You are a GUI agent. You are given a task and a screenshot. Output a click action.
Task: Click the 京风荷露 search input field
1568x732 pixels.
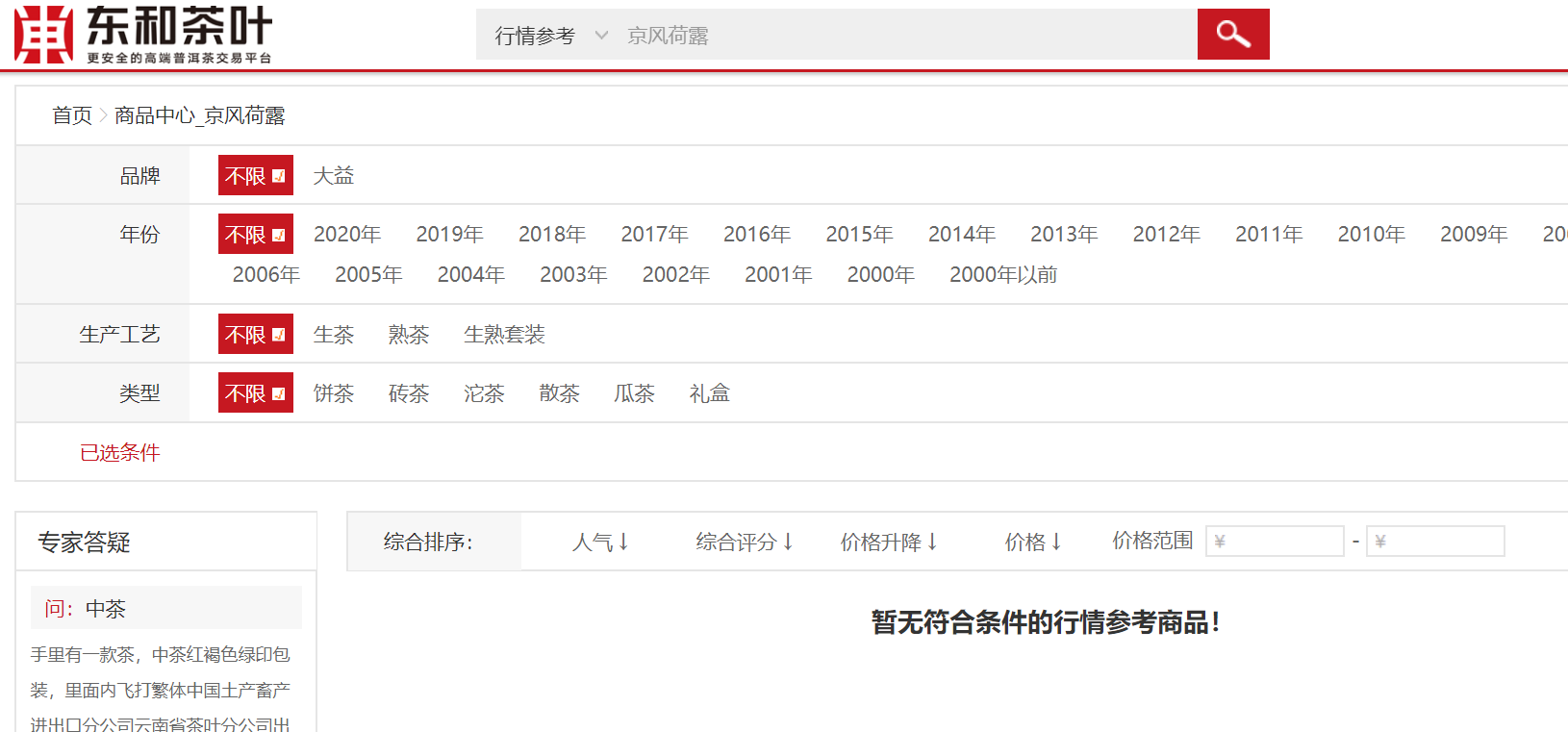[x=904, y=36]
